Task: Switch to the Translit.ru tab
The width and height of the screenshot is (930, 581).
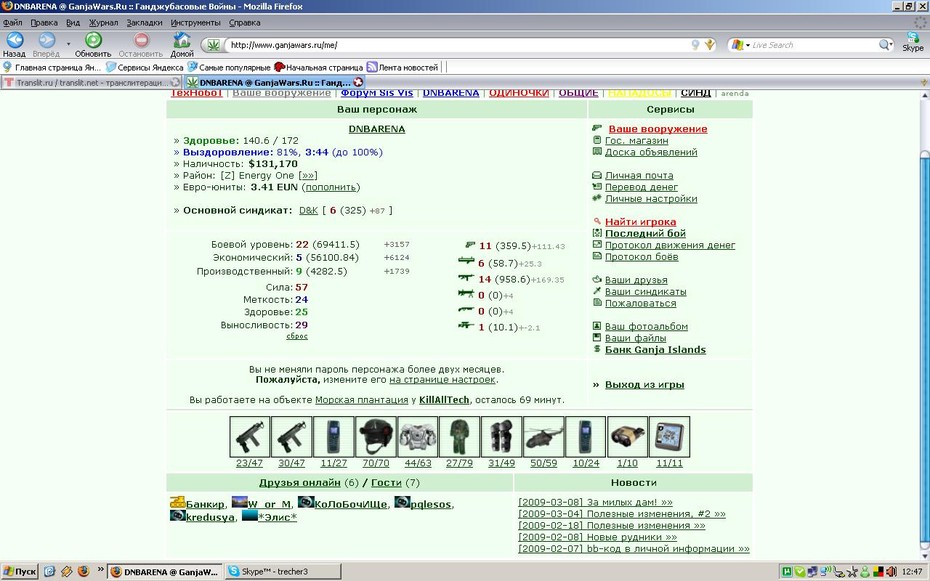Action: [x=91, y=82]
